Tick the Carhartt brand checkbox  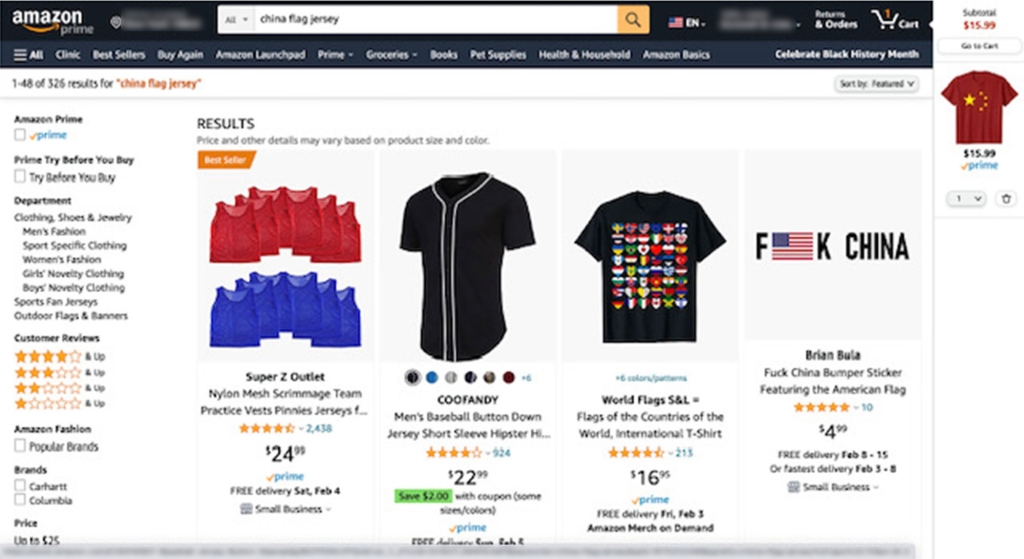[20, 485]
